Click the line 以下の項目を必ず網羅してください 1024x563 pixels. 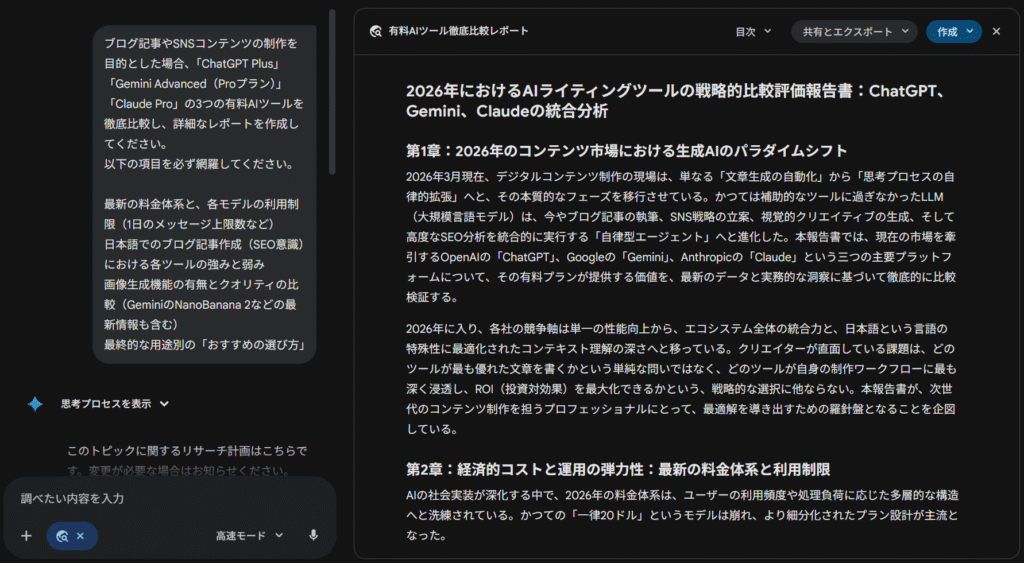(199, 164)
